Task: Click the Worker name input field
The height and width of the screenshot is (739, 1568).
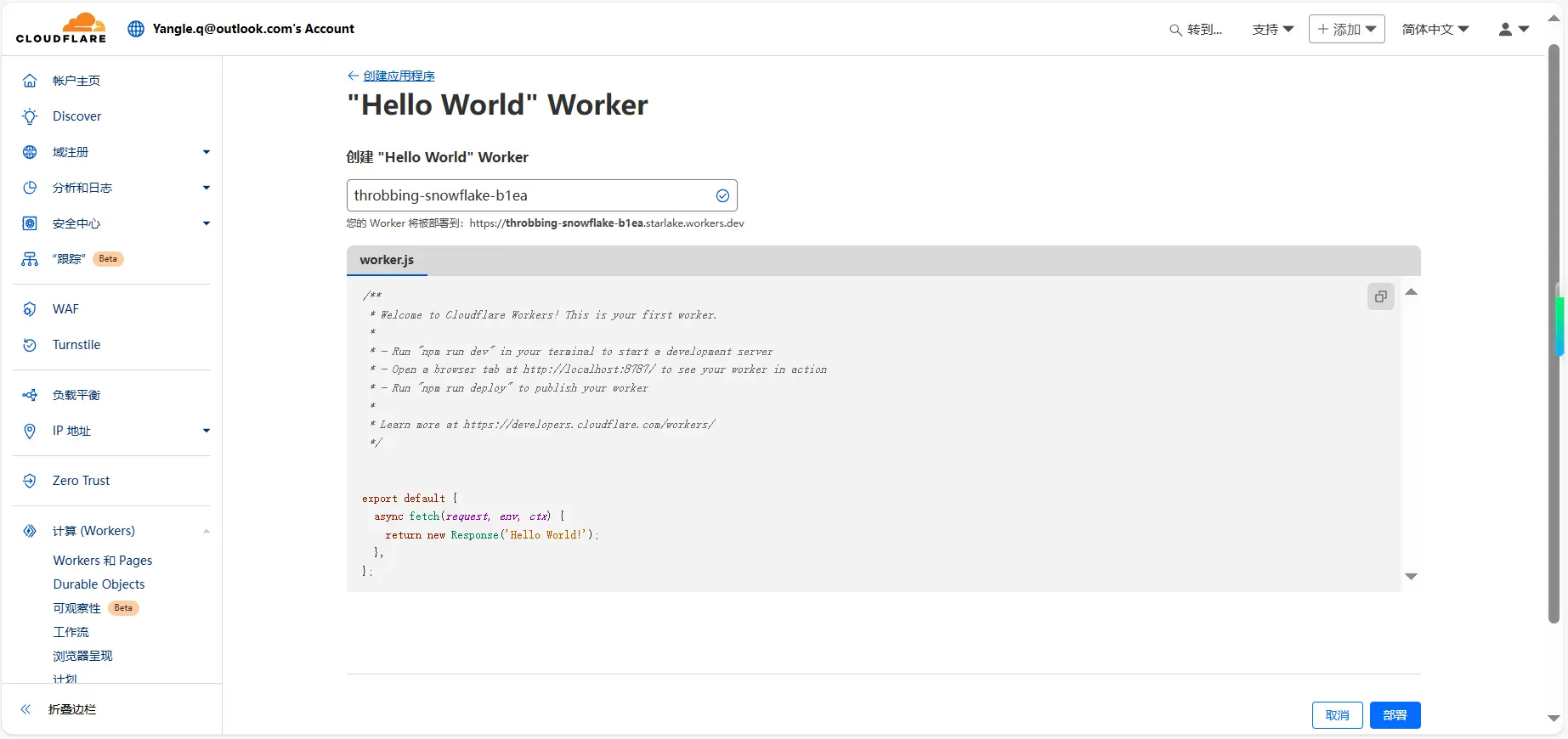Action: coord(541,195)
